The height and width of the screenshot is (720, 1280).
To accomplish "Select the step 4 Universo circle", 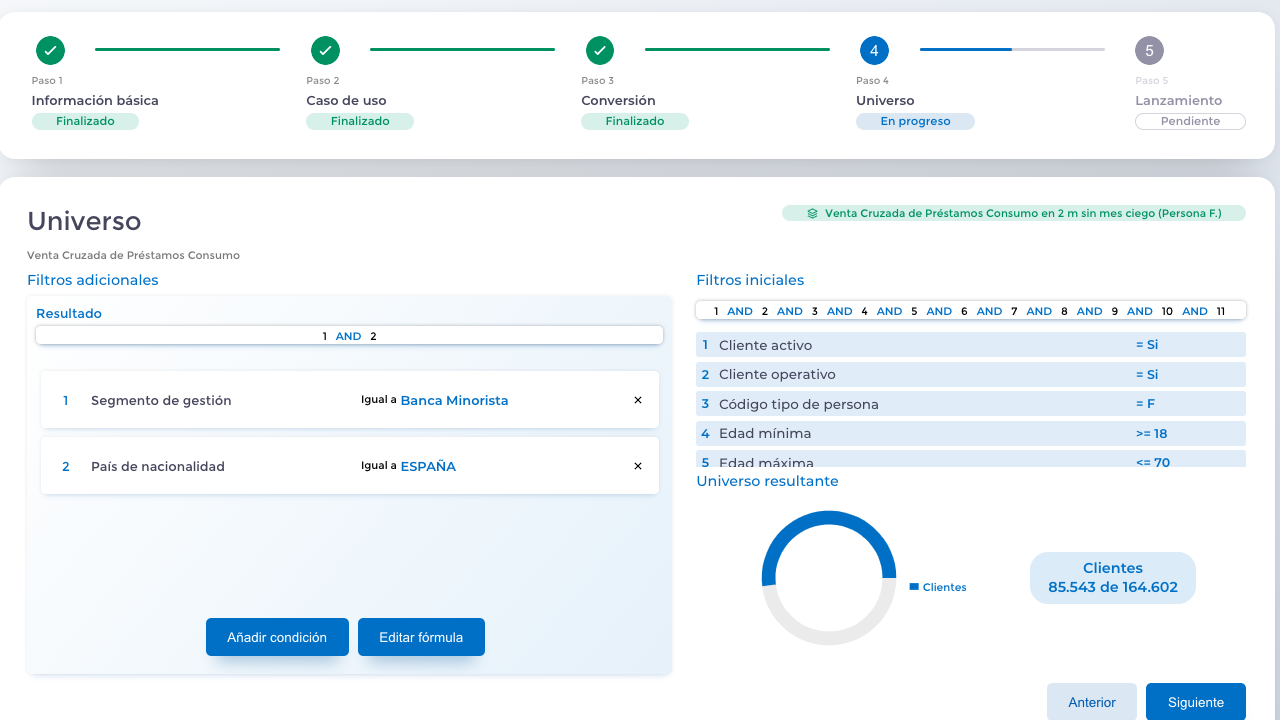I will (874, 50).
